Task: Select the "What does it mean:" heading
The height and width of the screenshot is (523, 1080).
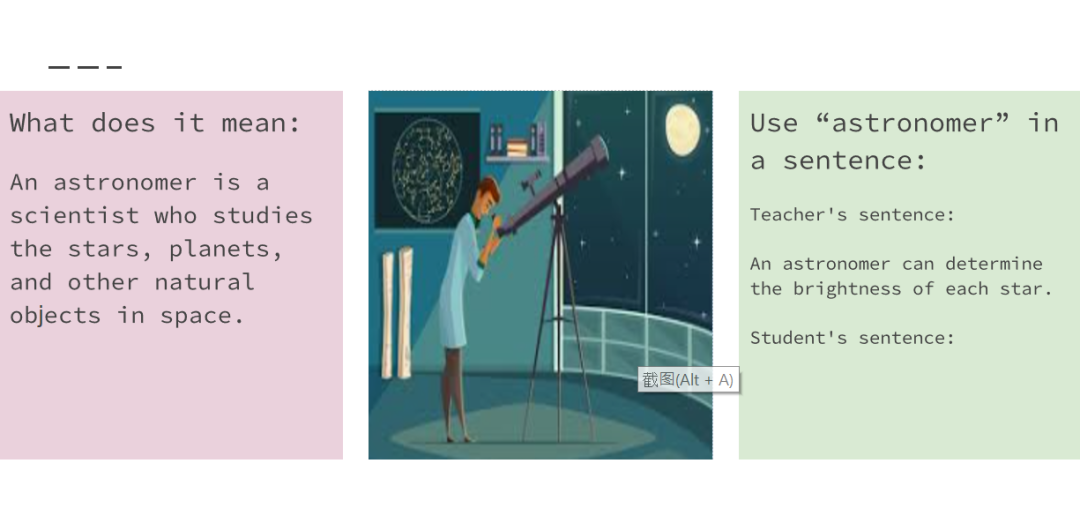Action: (155, 123)
